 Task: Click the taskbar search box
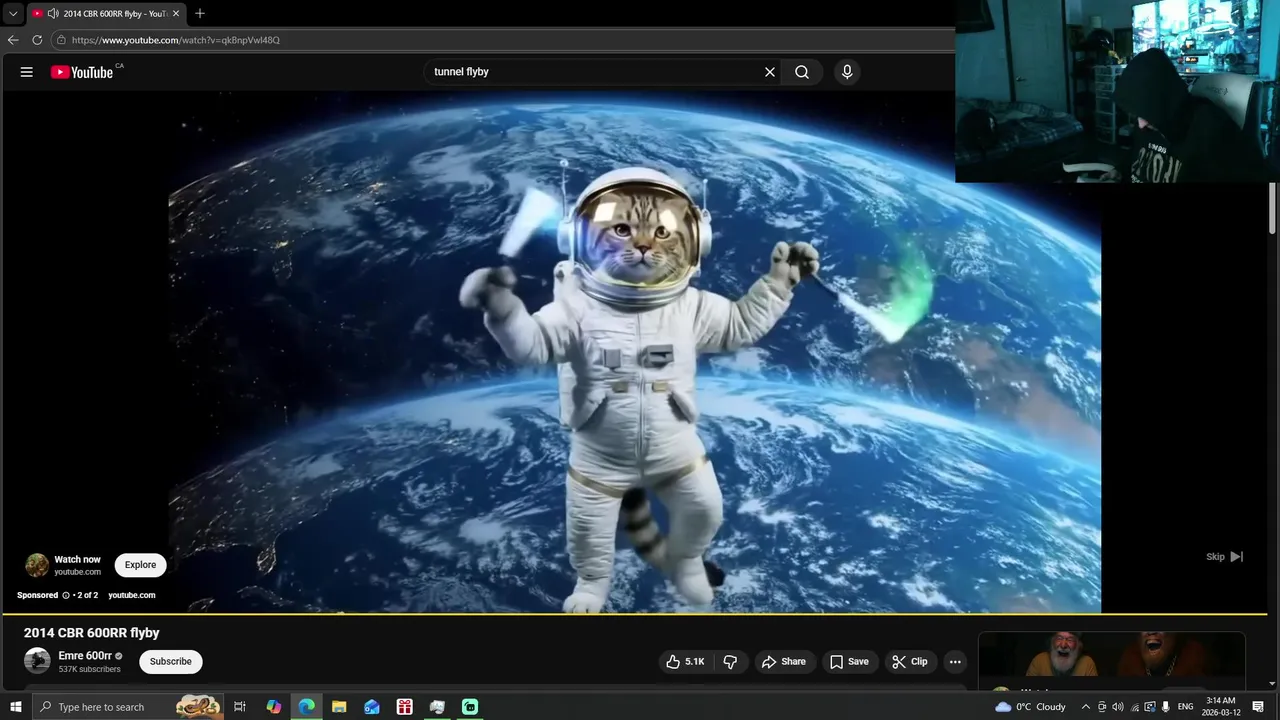(x=128, y=707)
